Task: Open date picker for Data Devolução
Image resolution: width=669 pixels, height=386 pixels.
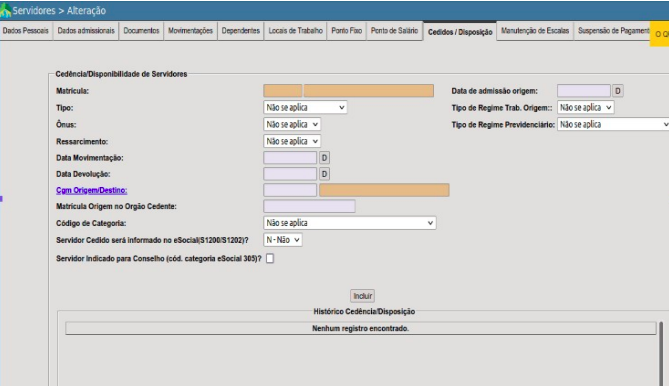Action: [324, 174]
